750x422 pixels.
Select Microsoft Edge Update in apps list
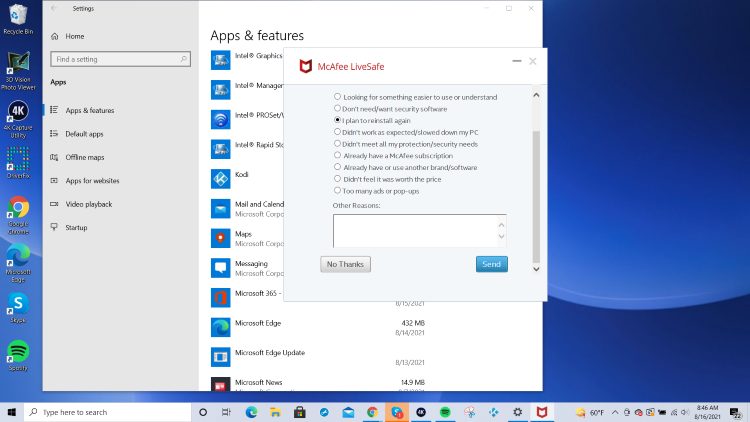tap(318, 357)
